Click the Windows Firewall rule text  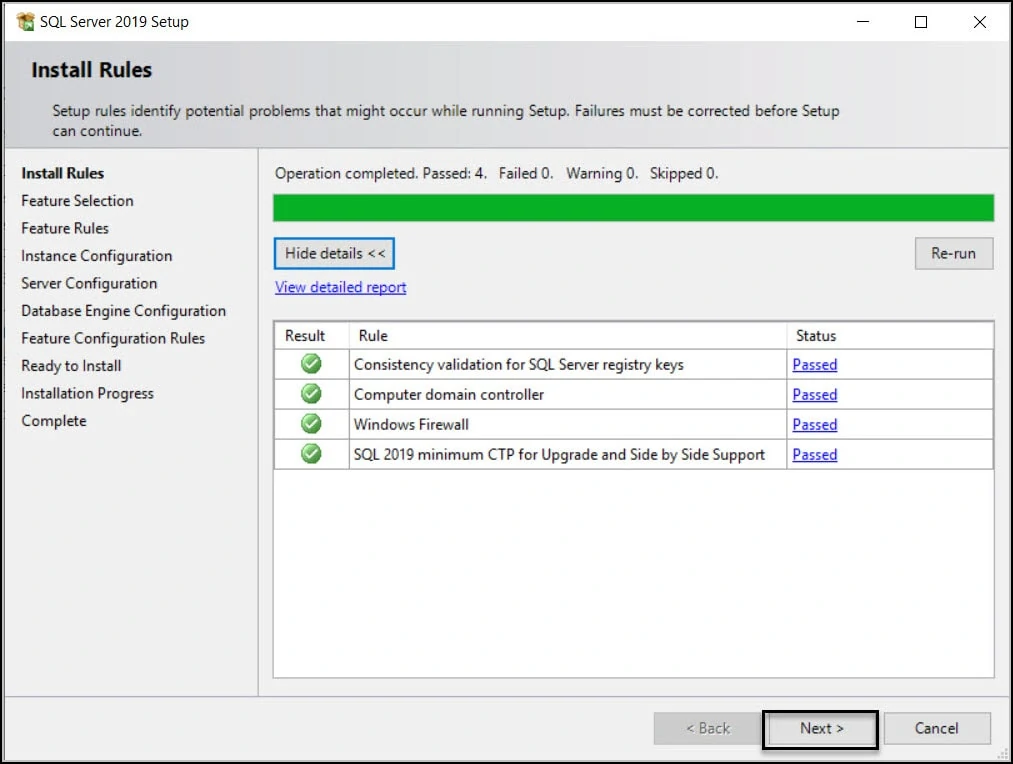click(412, 424)
